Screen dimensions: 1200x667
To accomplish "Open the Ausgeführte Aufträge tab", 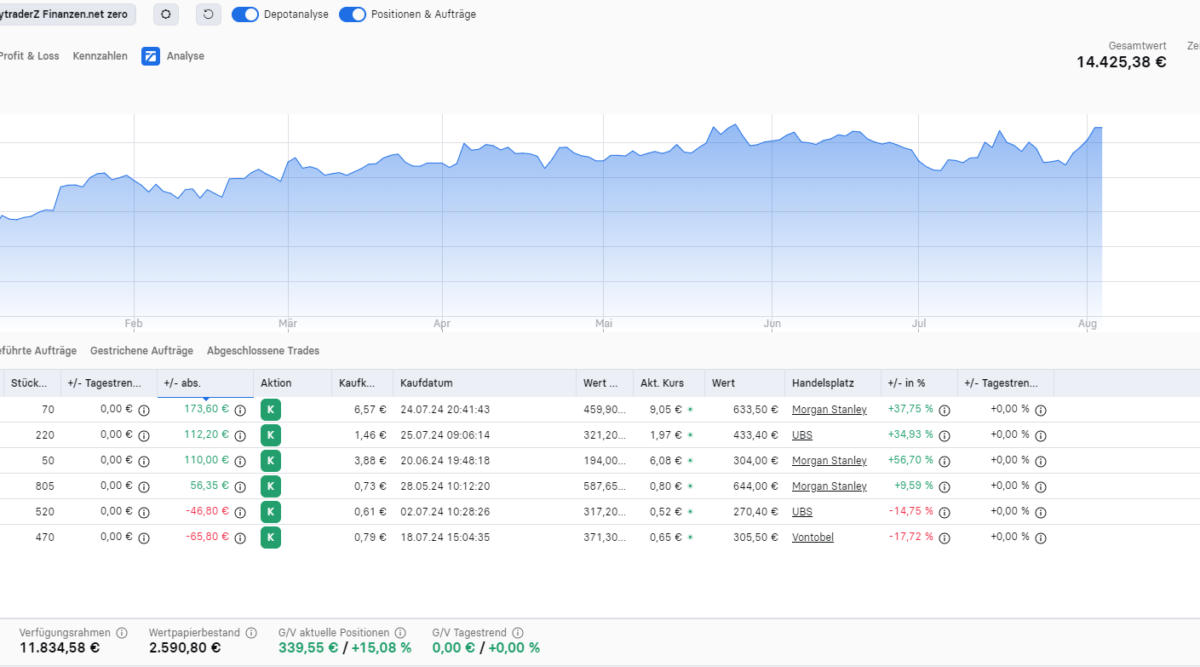I will pyautogui.click(x=38, y=351).
